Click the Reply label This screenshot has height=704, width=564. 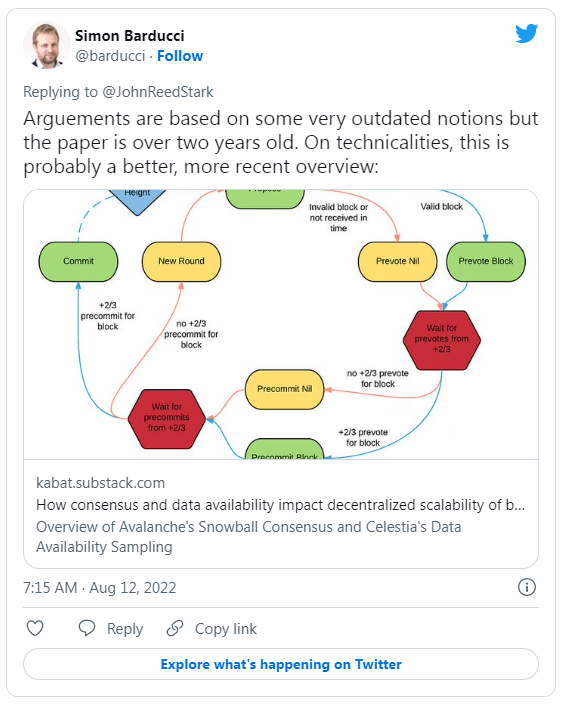(125, 629)
